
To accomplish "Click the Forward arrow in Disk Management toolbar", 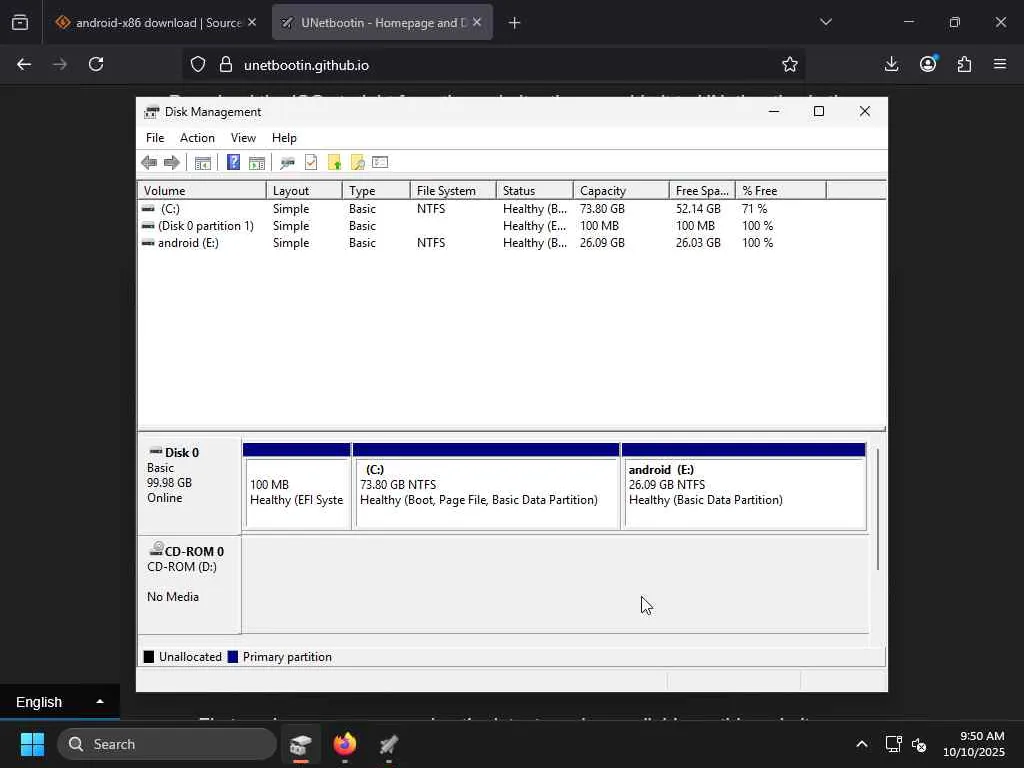I will tap(172, 163).
